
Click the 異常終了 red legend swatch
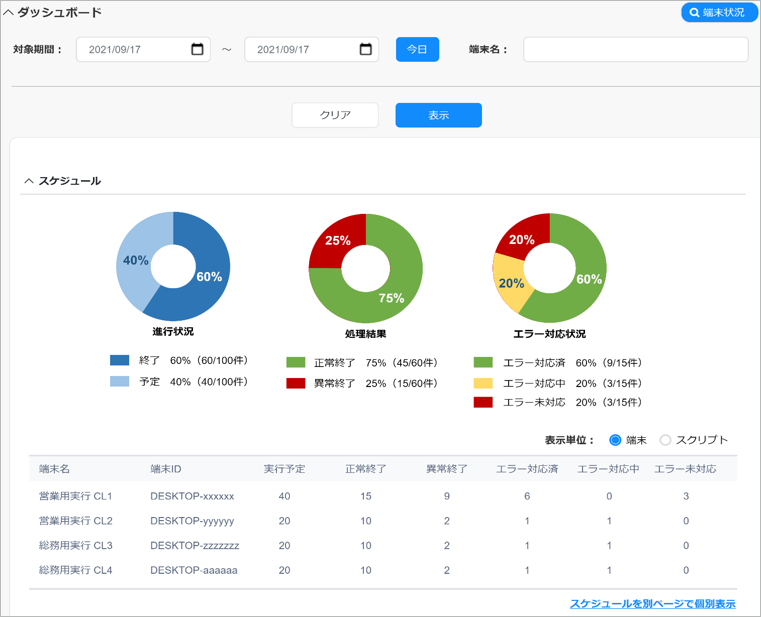pyautogui.click(x=296, y=384)
